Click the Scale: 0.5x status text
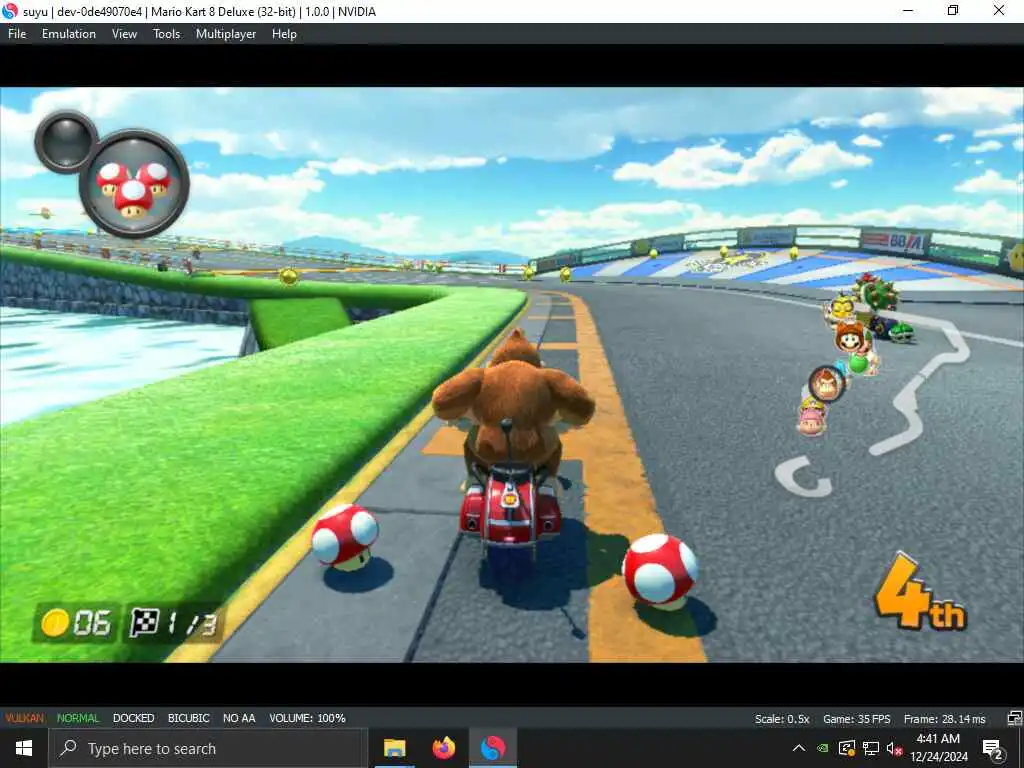 pyautogui.click(x=782, y=718)
